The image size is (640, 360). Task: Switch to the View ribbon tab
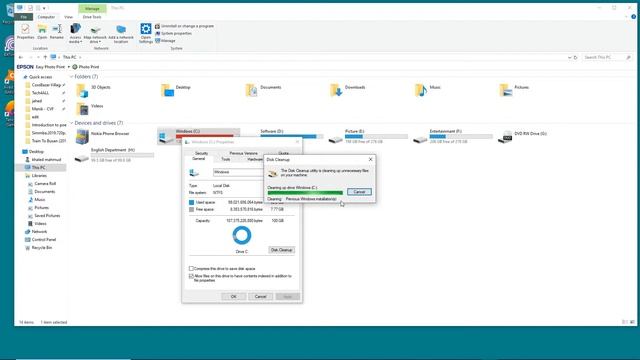(68, 17)
